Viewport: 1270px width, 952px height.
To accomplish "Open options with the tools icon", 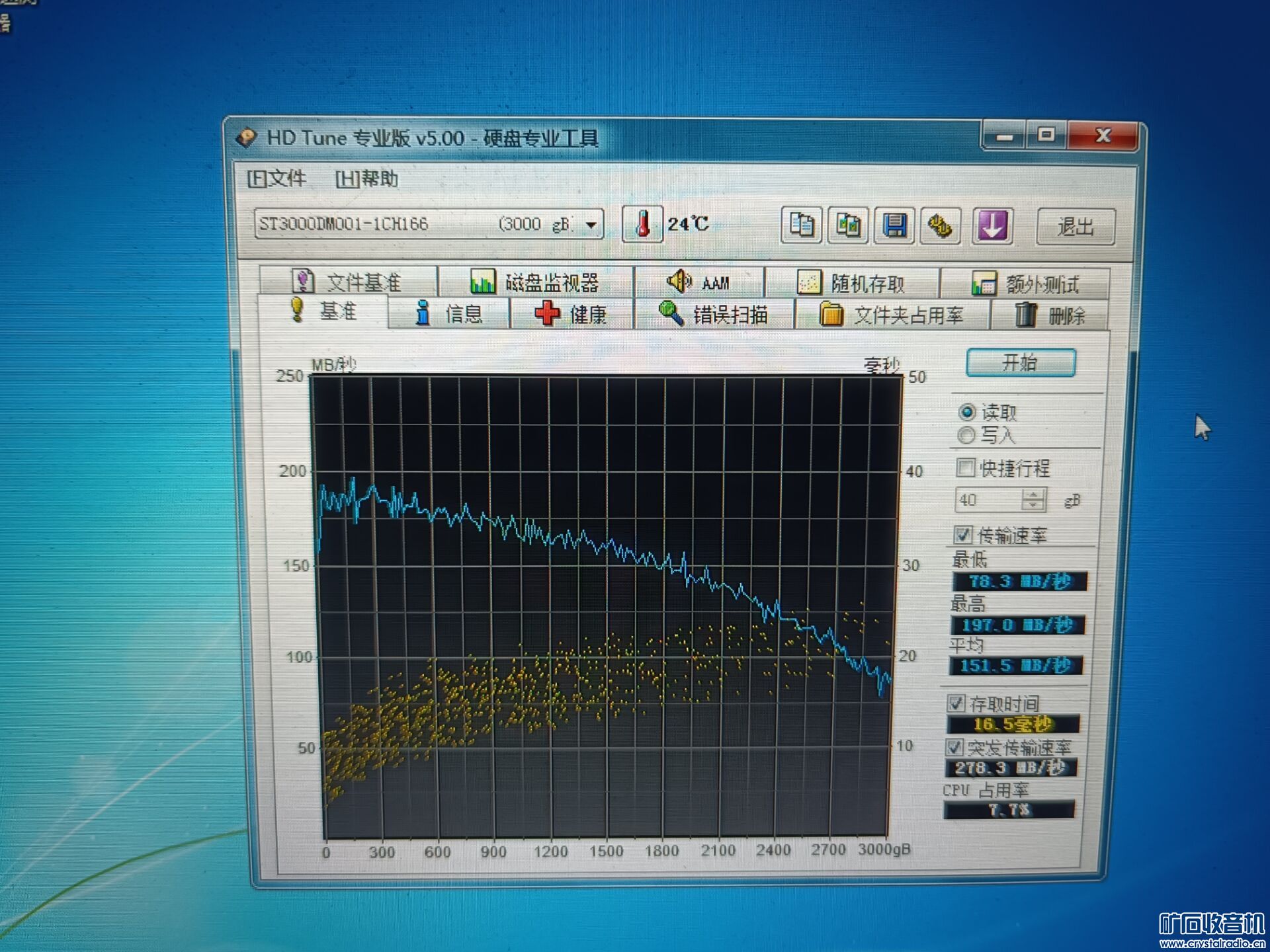I will click(940, 226).
